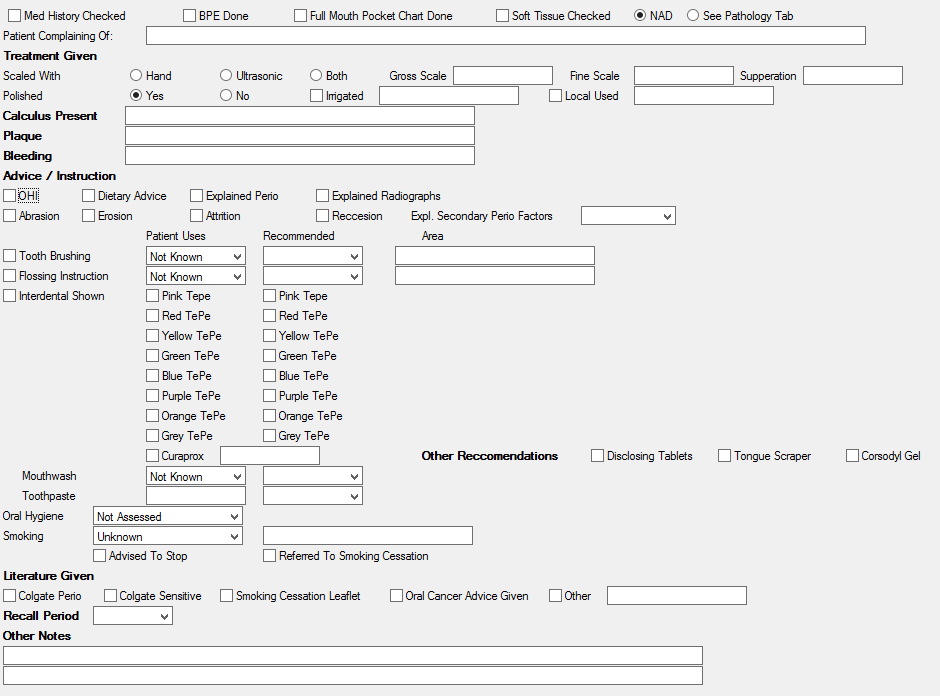The image size is (940, 696).
Task: Tick Full Mouth Pocket Chart Done
Action: (x=300, y=15)
